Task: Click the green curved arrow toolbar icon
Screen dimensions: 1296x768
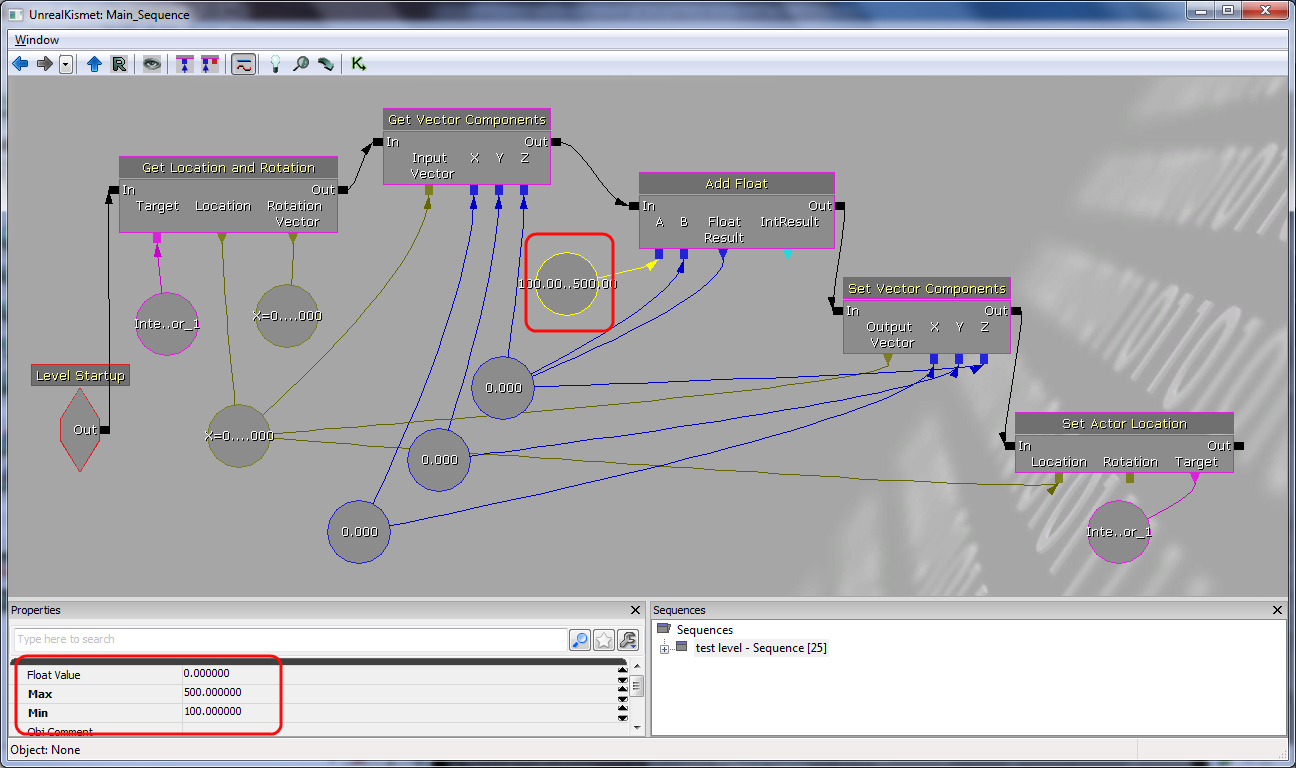Action: (325, 64)
